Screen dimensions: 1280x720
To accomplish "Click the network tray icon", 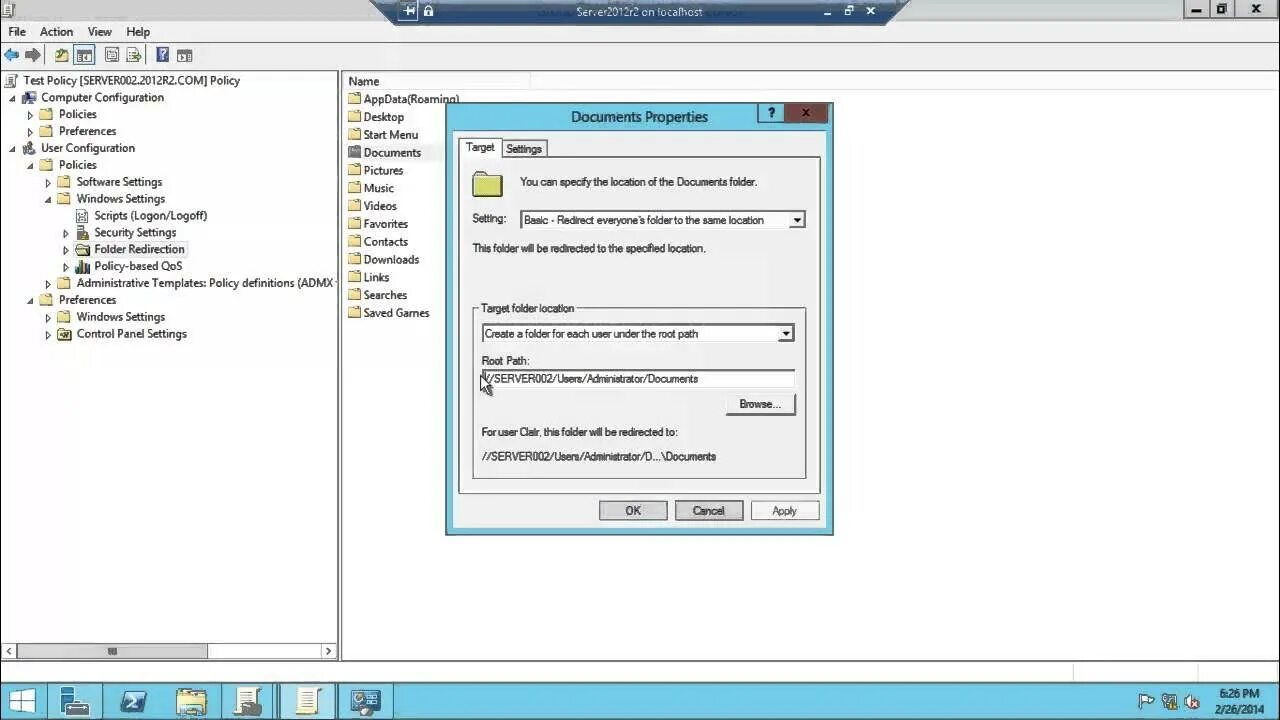I will click(1169, 702).
